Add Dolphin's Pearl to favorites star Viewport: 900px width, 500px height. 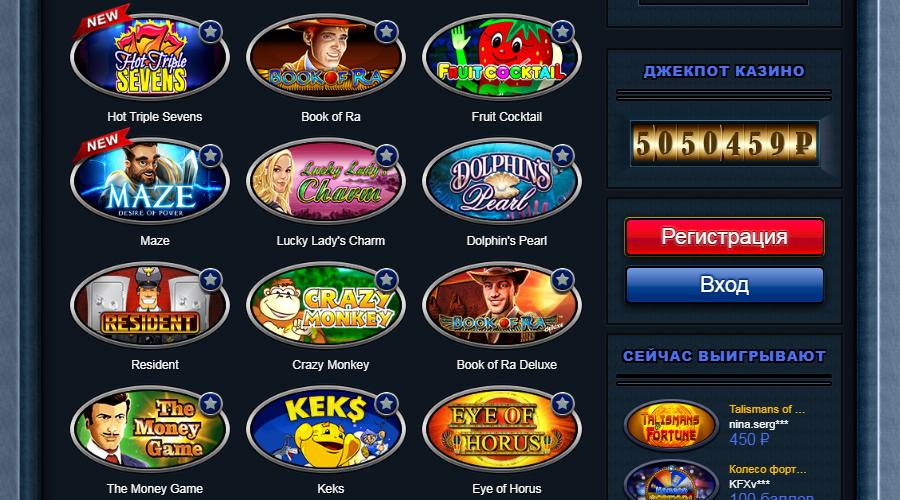pyautogui.click(x=562, y=156)
